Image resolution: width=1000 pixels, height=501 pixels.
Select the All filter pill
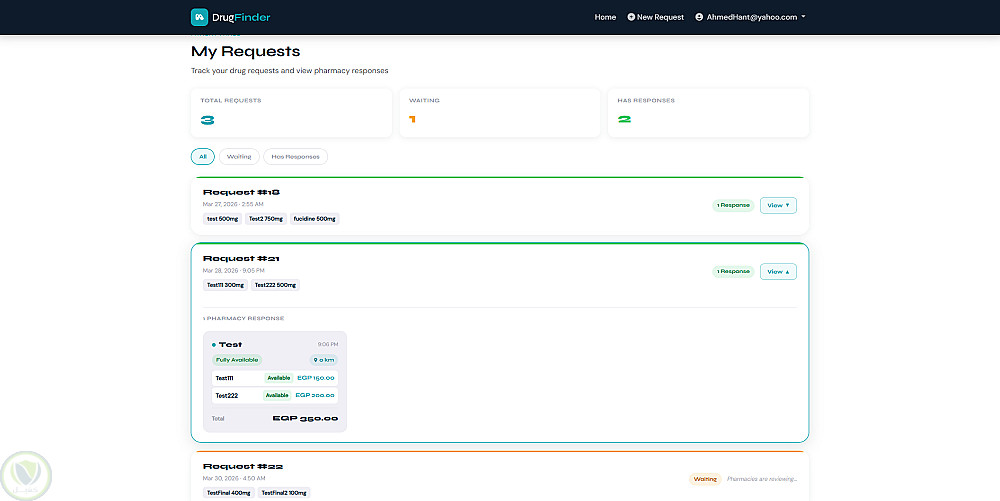(x=203, y=156)
